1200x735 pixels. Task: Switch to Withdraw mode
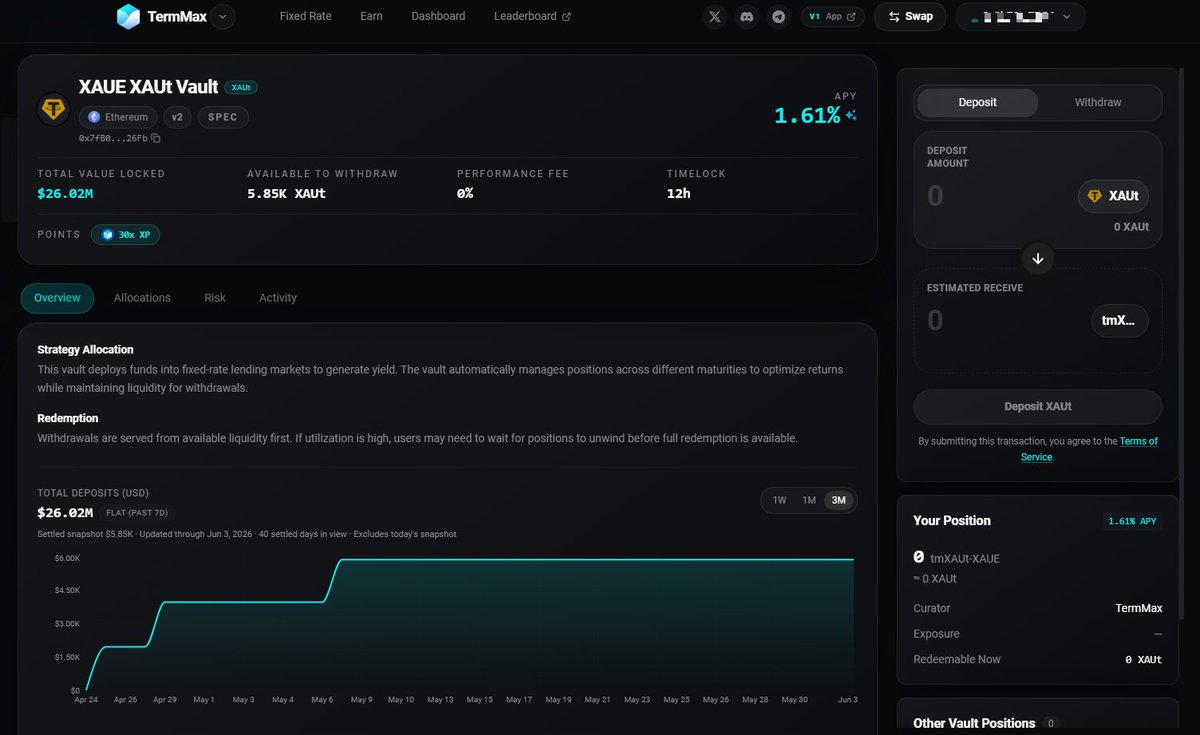pyautogui.click(x=1098, y=102)
